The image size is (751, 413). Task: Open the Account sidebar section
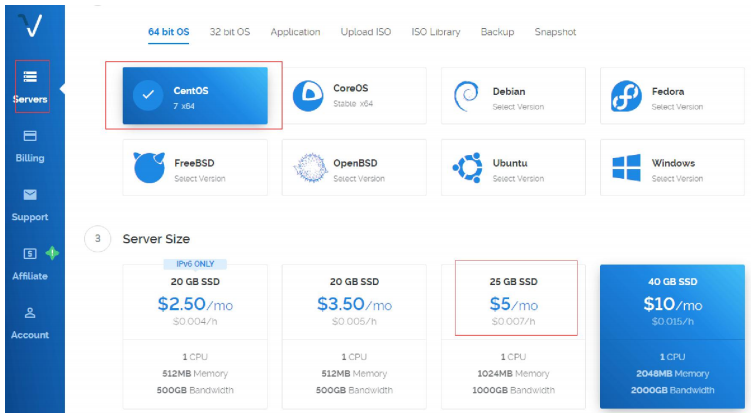click(x=30, y=323)
